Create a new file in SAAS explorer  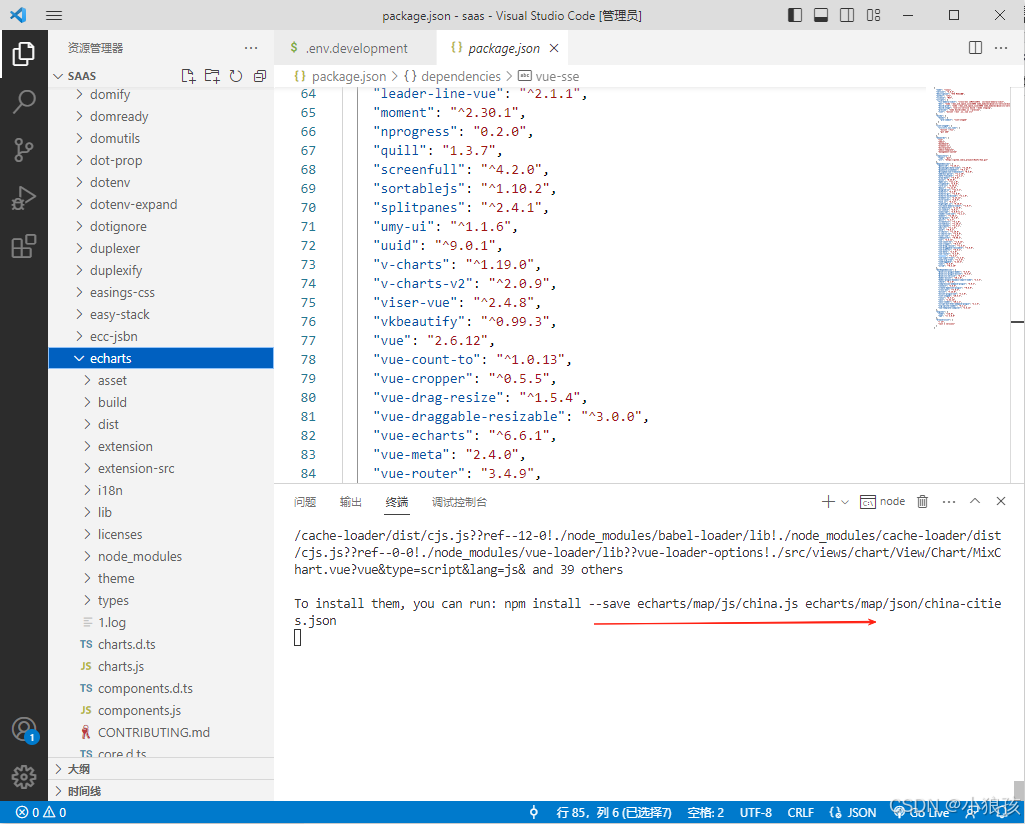click(x=188, y=76)
